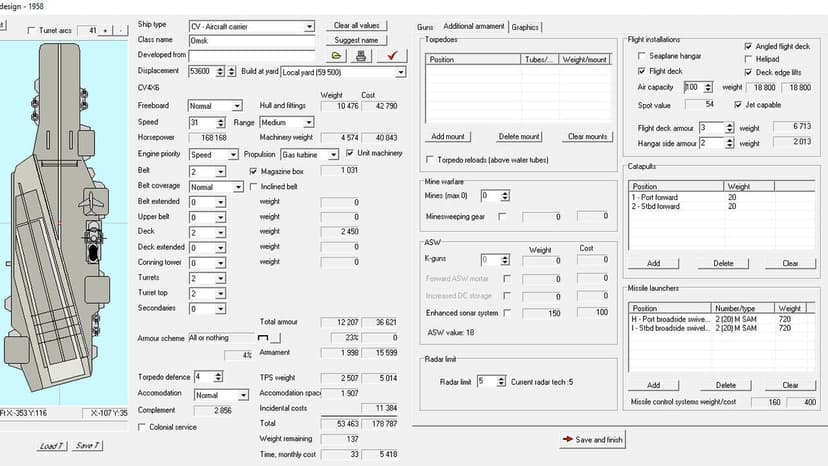Enable Colonial service checkbox
This screenshot has width=828, height=466.
(x=142, y=427)
